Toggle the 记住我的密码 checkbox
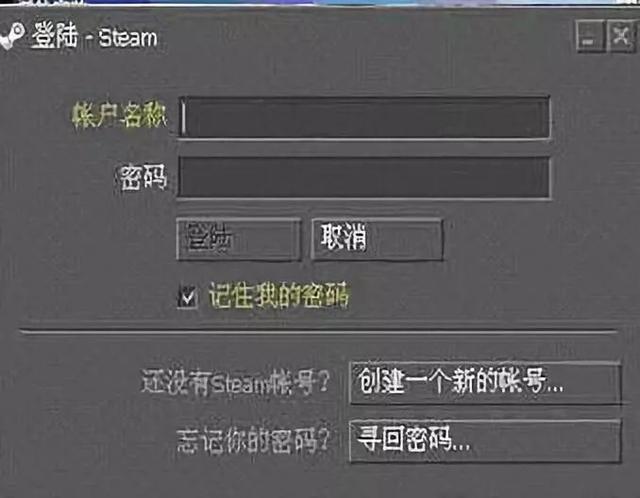640x498 pixels. (x=188, y=297)
